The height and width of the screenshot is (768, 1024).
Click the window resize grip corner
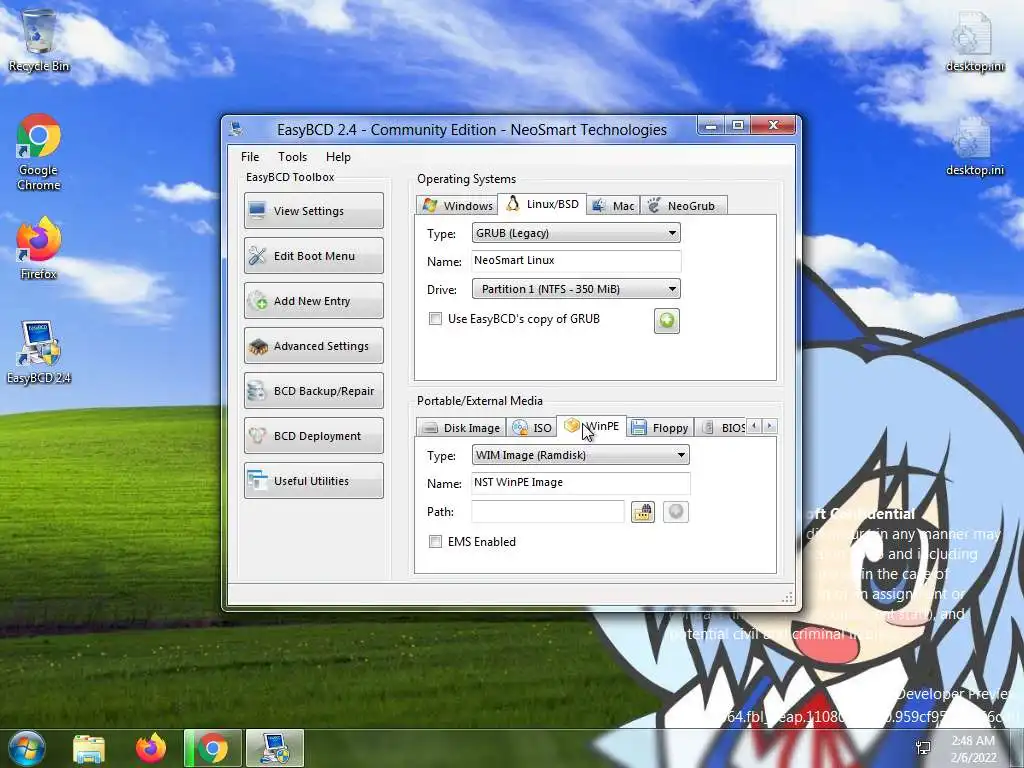click(788, 597)
